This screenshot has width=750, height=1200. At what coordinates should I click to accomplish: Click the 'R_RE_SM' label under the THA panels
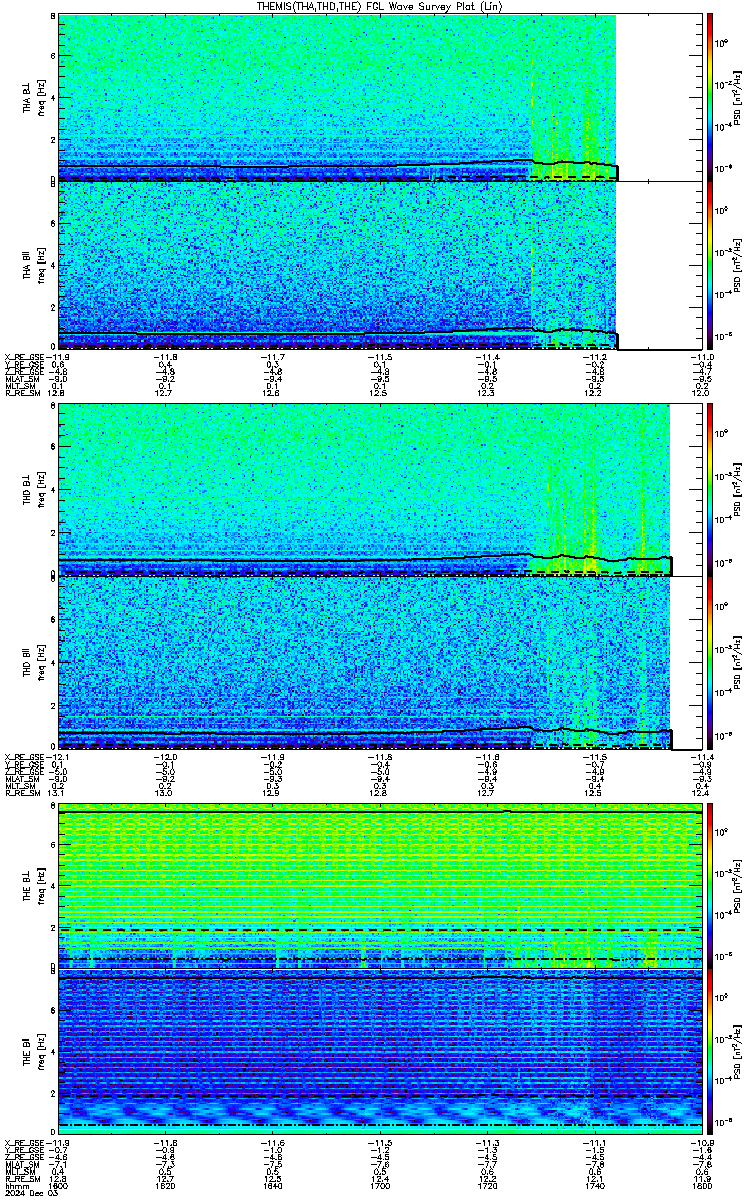(x=23, y=393)
